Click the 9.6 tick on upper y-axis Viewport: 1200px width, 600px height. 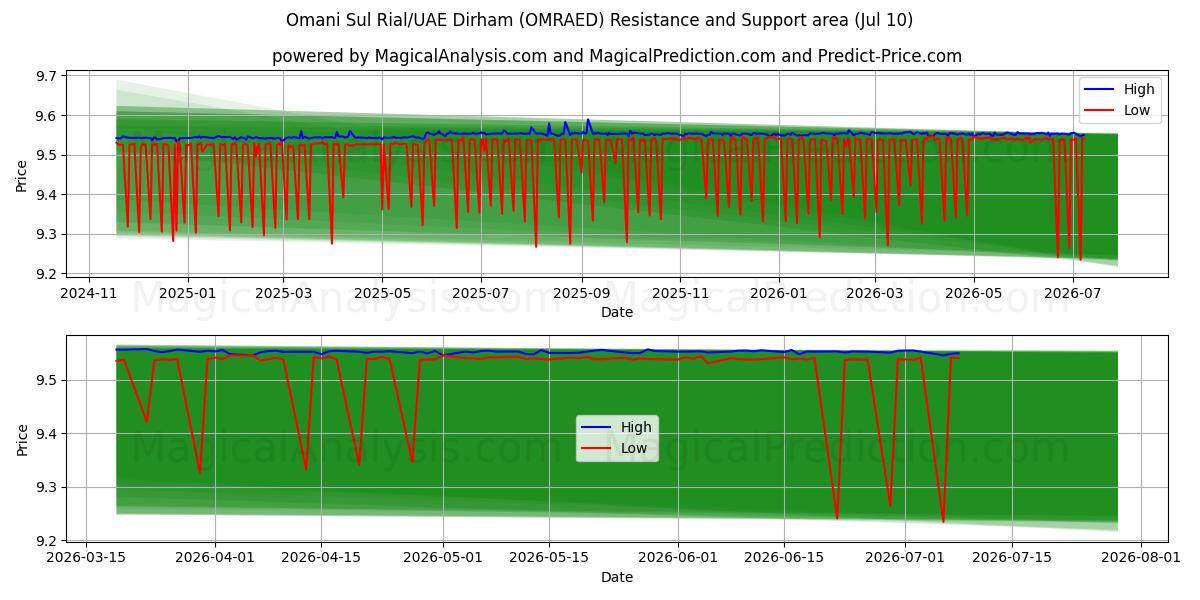coord(48,116)
